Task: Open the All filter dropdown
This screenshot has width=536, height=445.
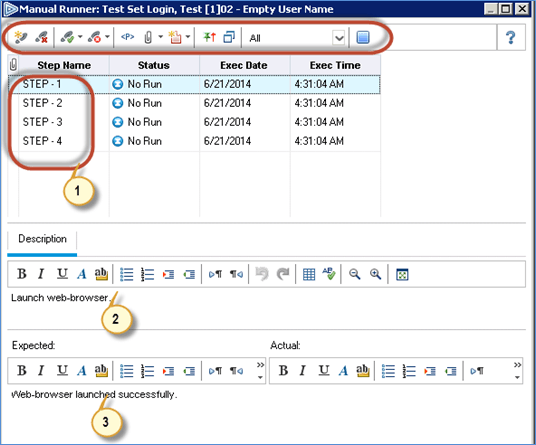Action: (x=339, y=38)
